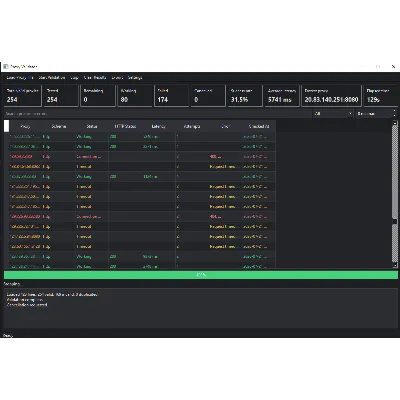Screen dimensions: 400x400
Task: Click Start Validation in the toolbar
Action: [x=52, y=78]
